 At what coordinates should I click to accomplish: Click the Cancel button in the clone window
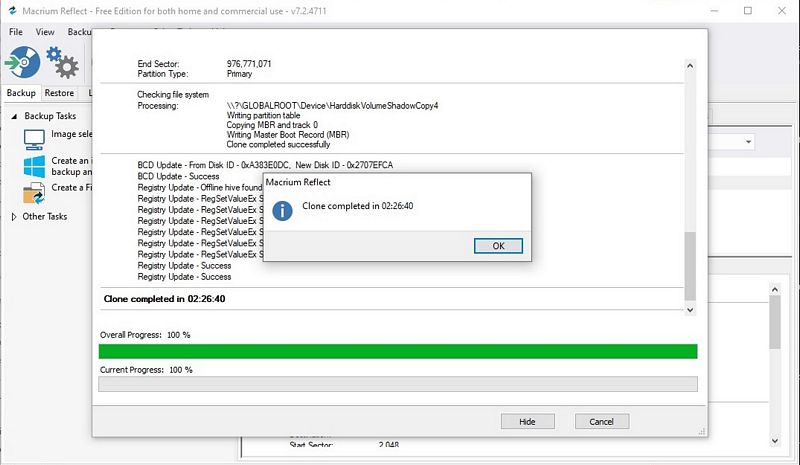[602, 422]
